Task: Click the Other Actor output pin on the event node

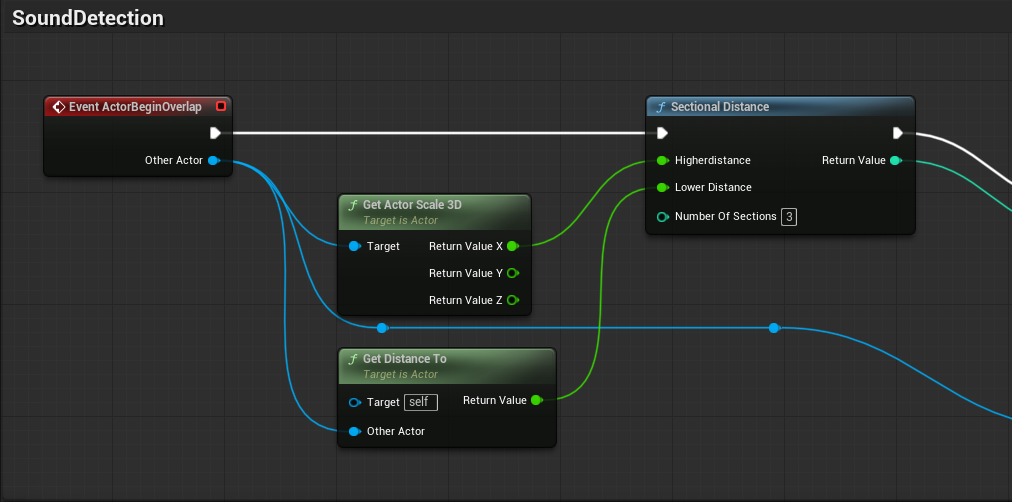Action: (x=213, y=160)
